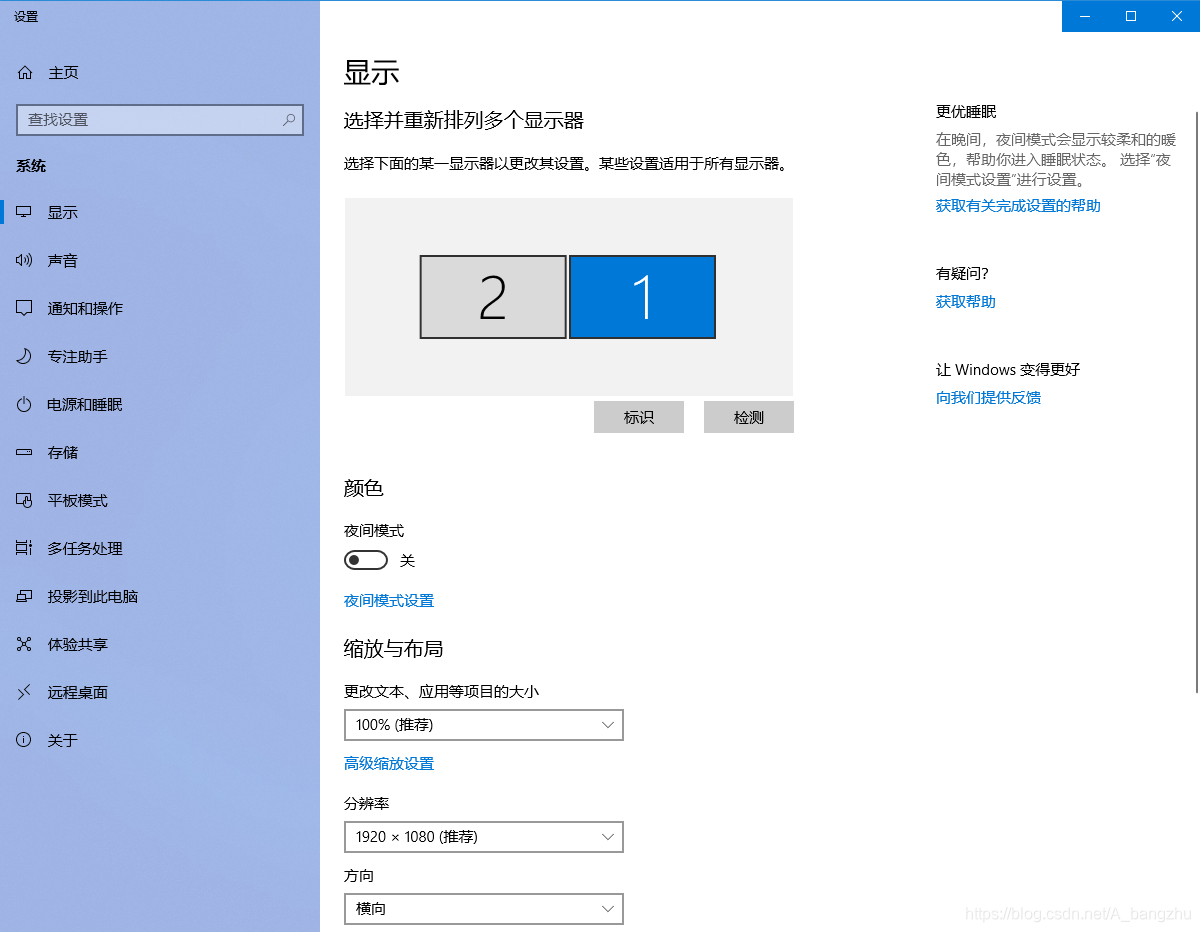Click the sound speaker icon
The height and width of the screenshot is (932, 1200).
[x=25, y=261]
